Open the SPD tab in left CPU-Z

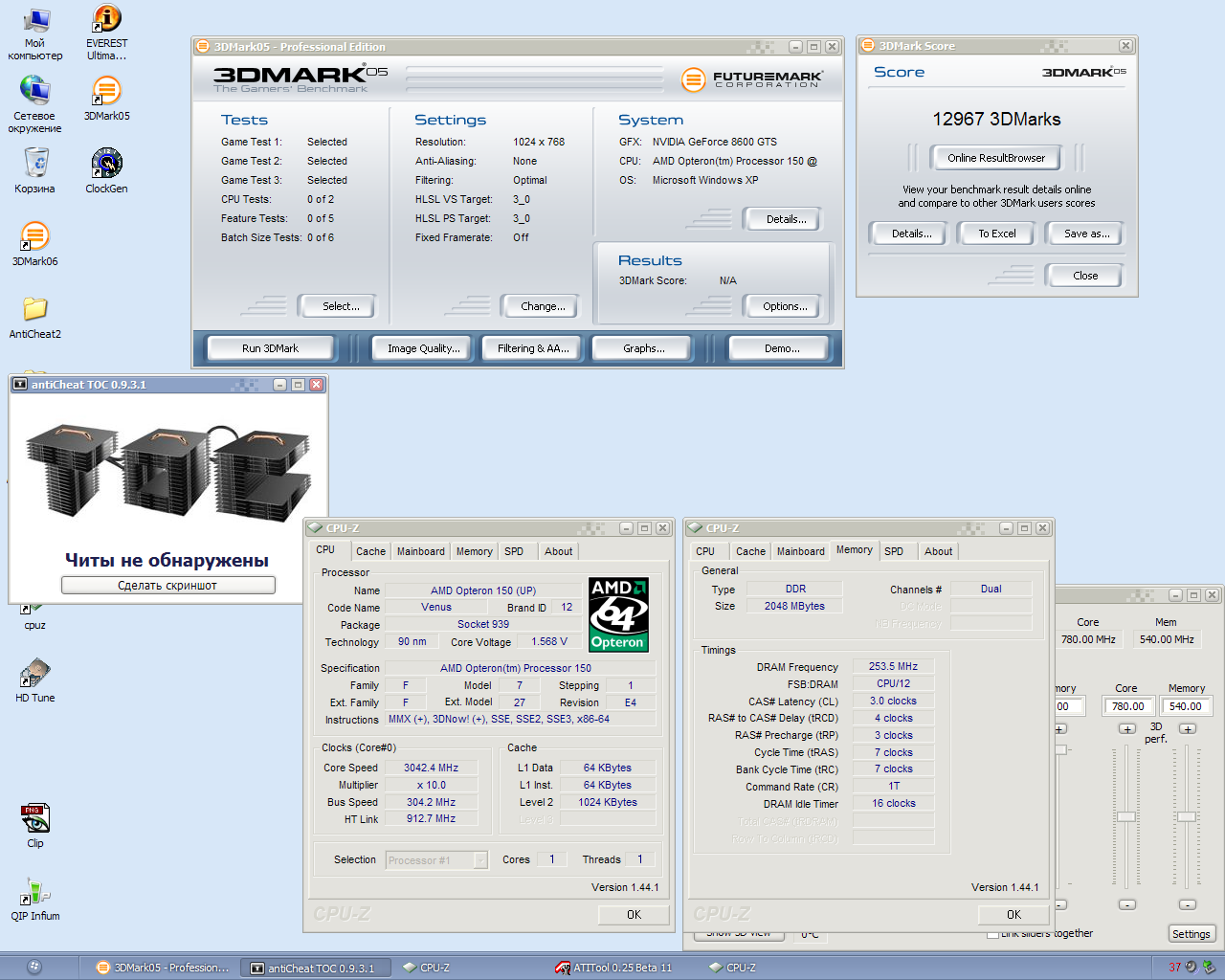coord(514,551)
